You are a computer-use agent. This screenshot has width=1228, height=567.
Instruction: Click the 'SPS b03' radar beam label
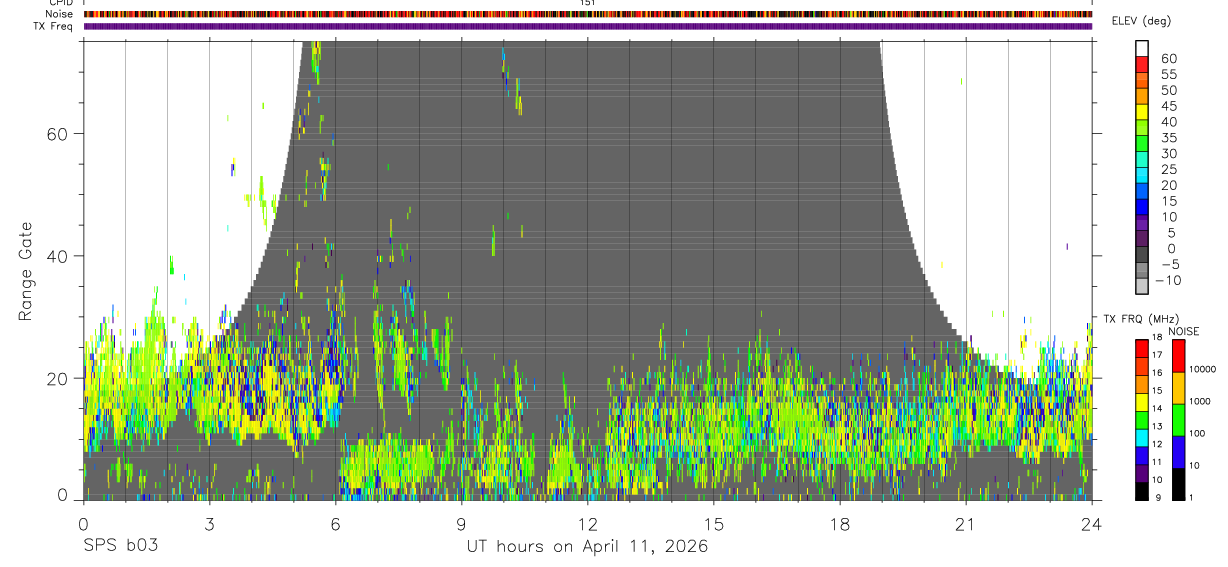click(x=120, y=547)
